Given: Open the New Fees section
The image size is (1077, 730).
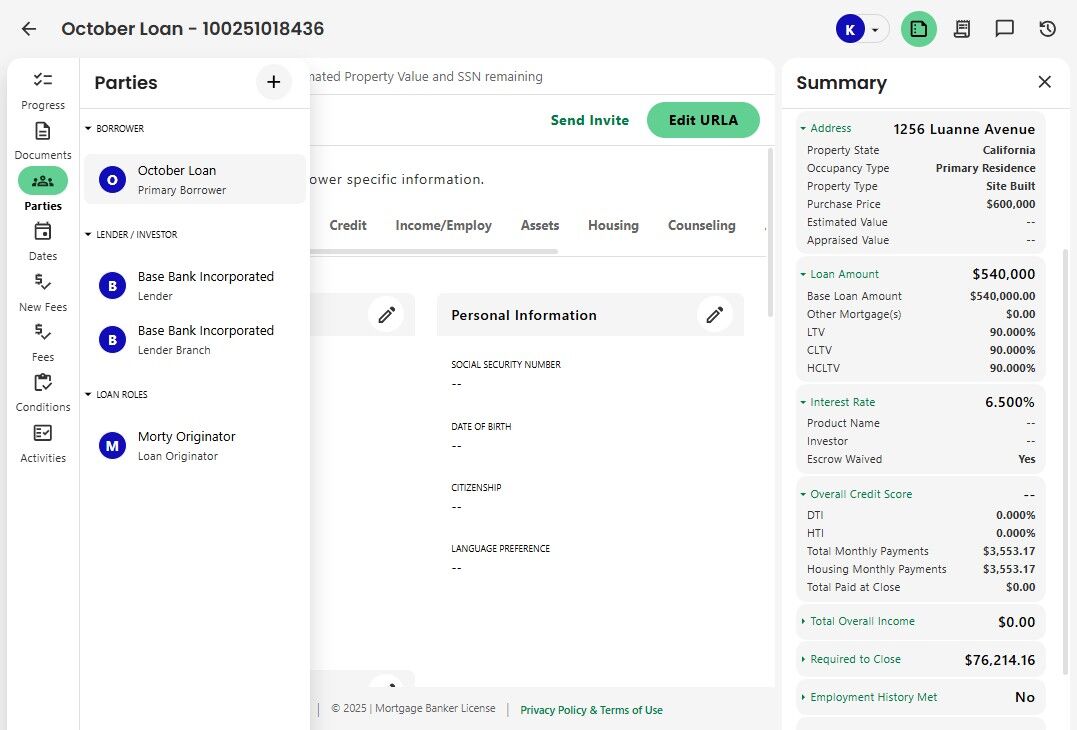Looking at the screenshot, I should pyautogui.click(x=43, y=292).
